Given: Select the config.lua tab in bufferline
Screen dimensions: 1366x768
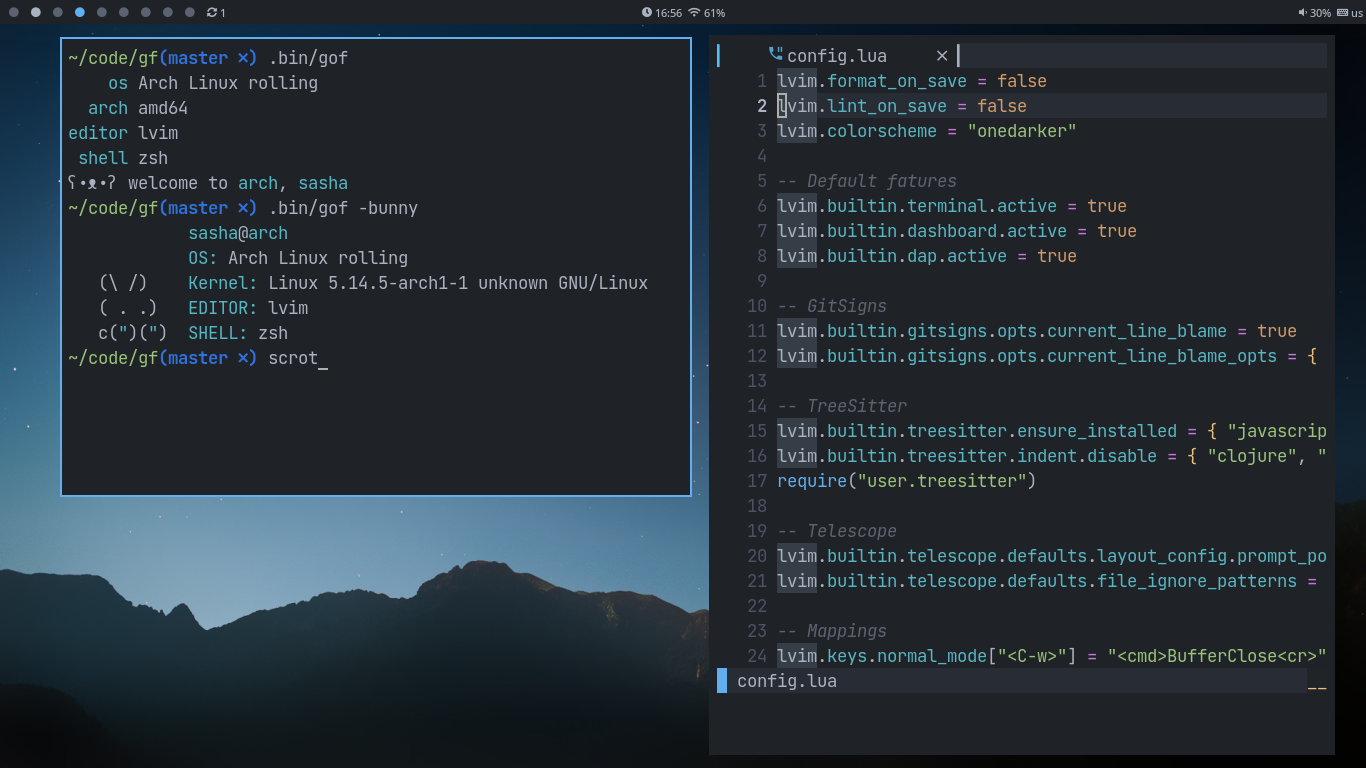Looking at the screenshot, I should coord(836,56).
